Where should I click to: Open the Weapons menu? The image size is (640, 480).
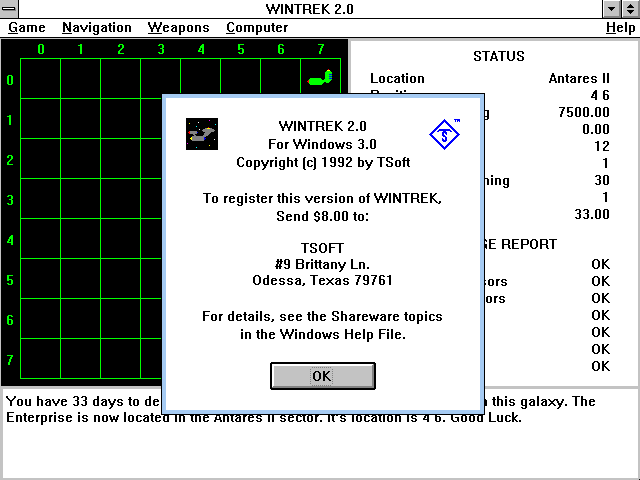coord(178,28)
